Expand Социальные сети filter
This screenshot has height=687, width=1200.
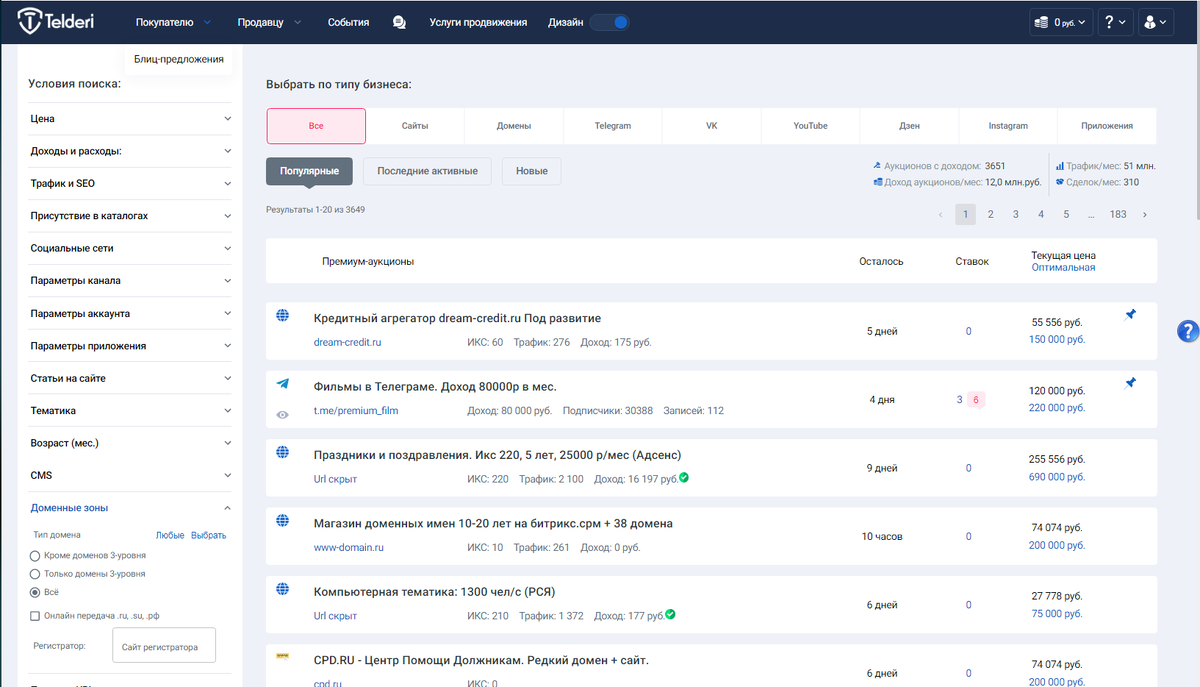point(130,248)
